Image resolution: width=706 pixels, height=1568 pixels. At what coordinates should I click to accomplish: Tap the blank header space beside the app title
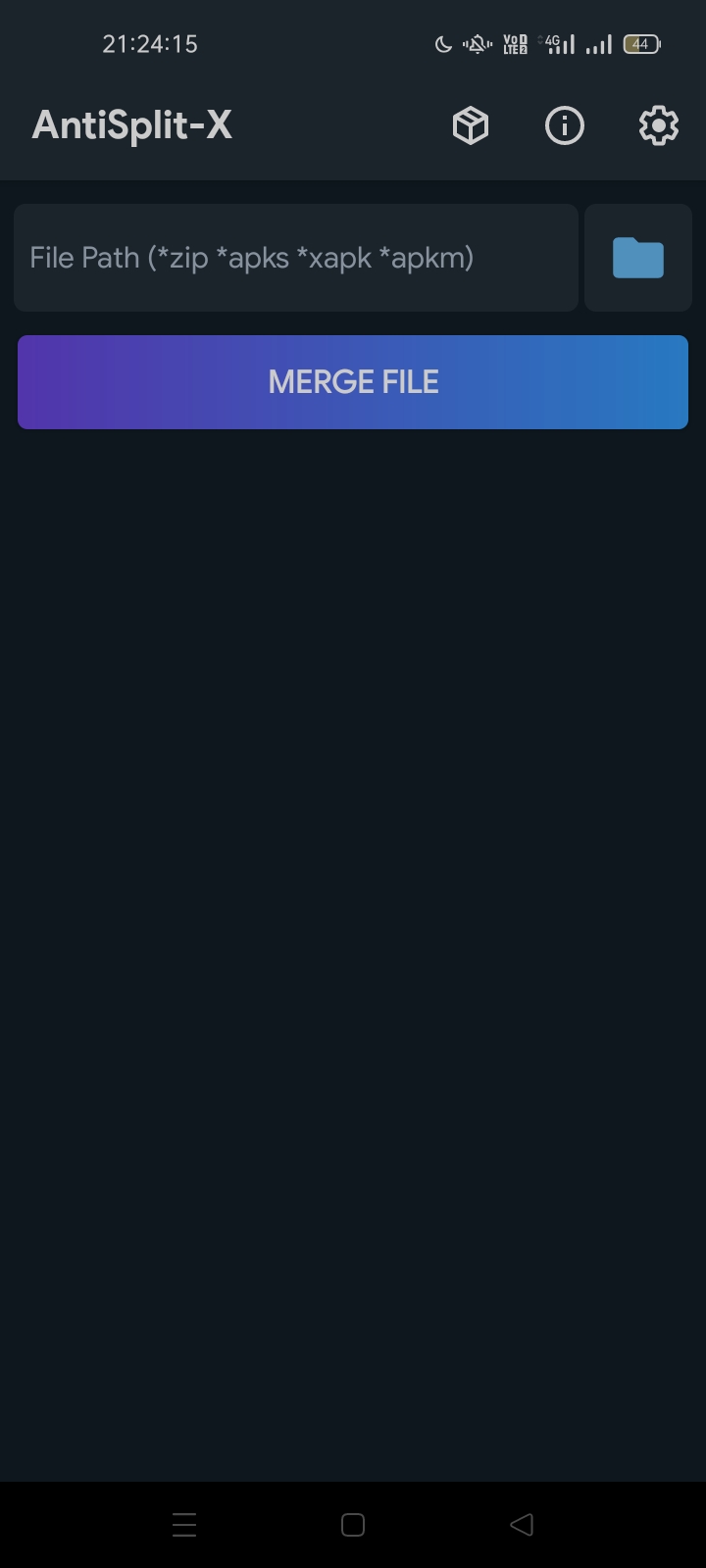tap(338, 125)
